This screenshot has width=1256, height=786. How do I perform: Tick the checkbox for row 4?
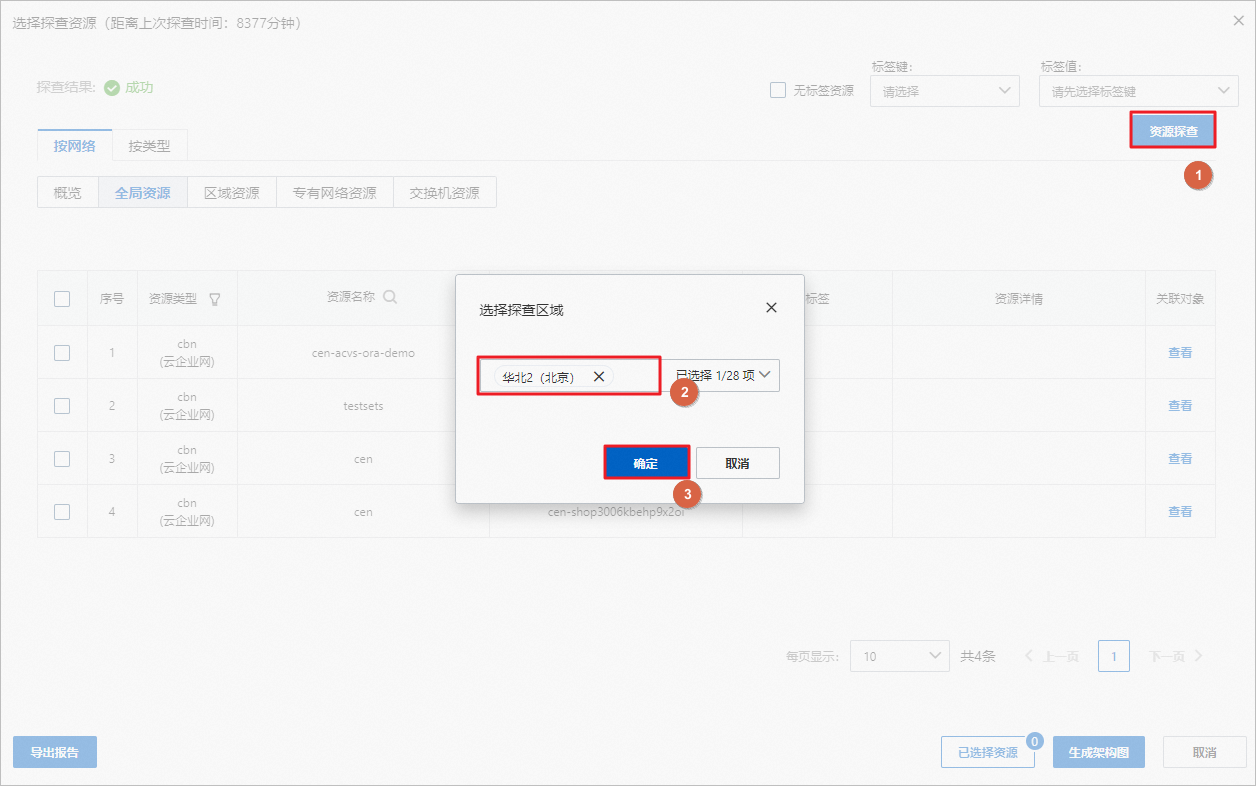tap(62, 511)
